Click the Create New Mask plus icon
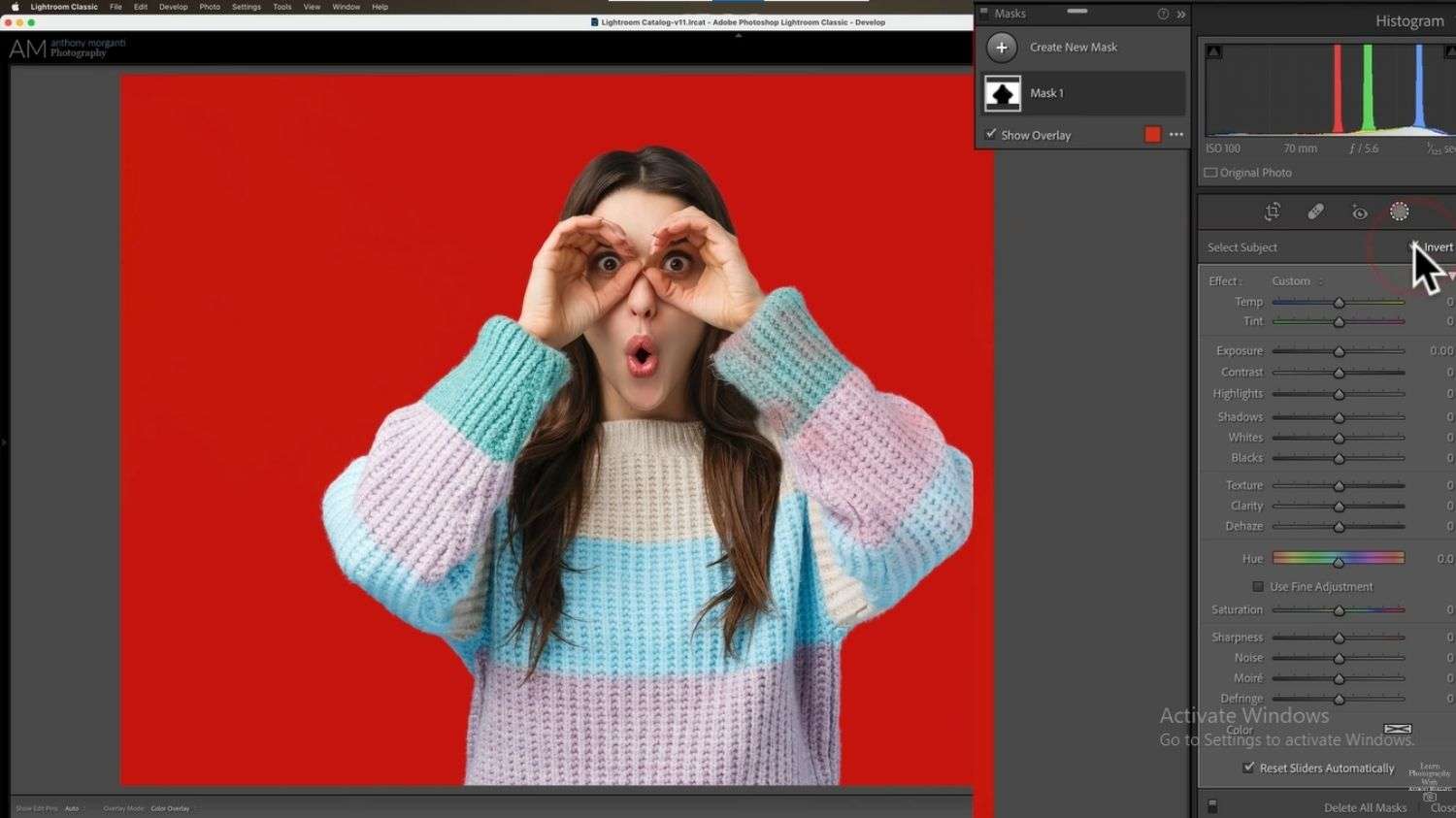The height and width of the screenshot is (818, 1456). [1001, 47]
